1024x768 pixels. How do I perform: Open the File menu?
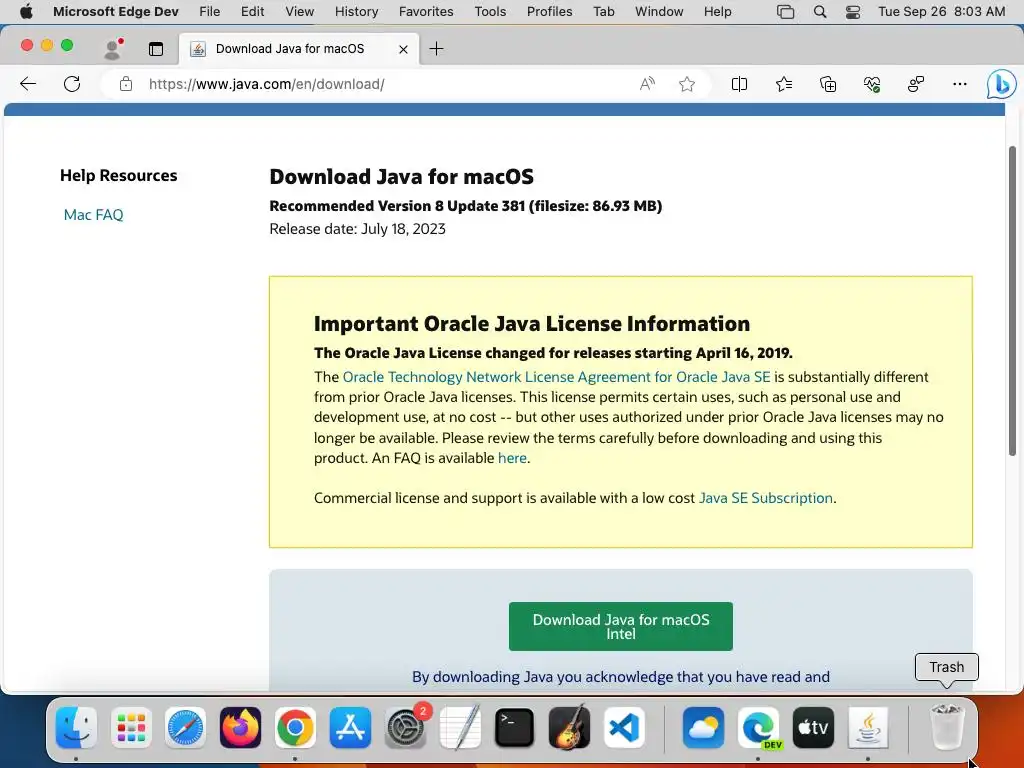tap(210, 11)
